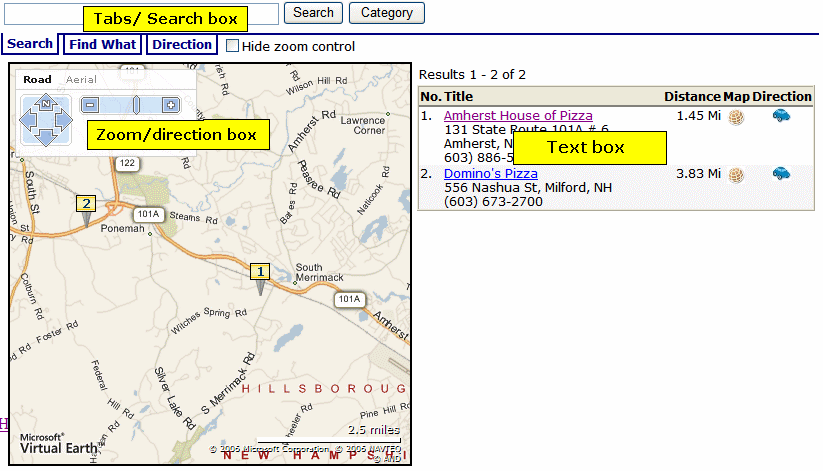823x471 pixels.
Task: Open the Domino's Pizza link
Action: pyautogui.click(x=491, y=173)
